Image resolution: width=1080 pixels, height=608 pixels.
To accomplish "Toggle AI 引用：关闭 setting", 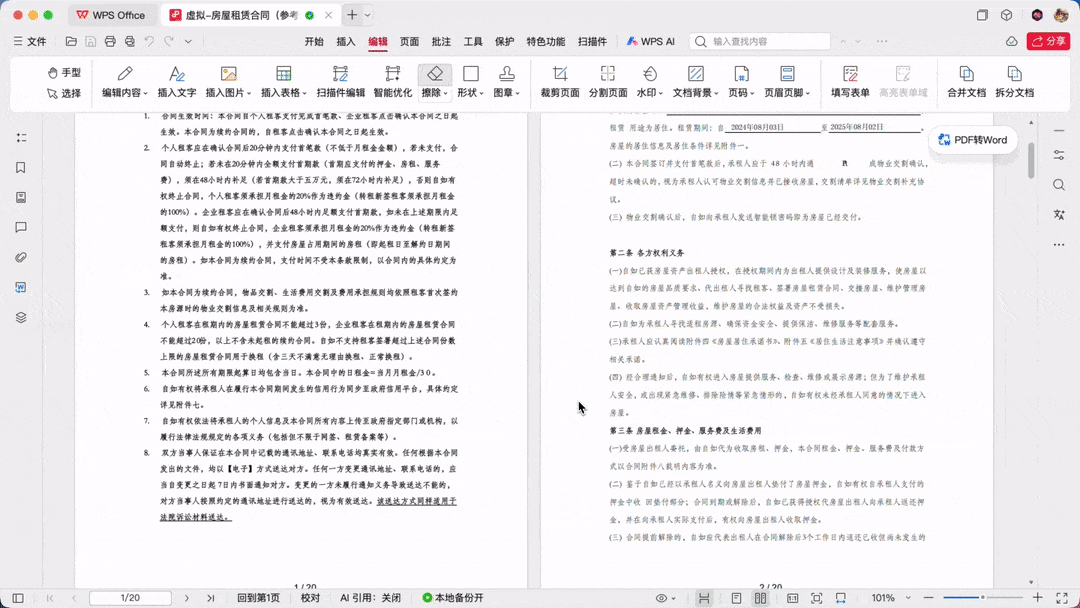I will [371, 598].
